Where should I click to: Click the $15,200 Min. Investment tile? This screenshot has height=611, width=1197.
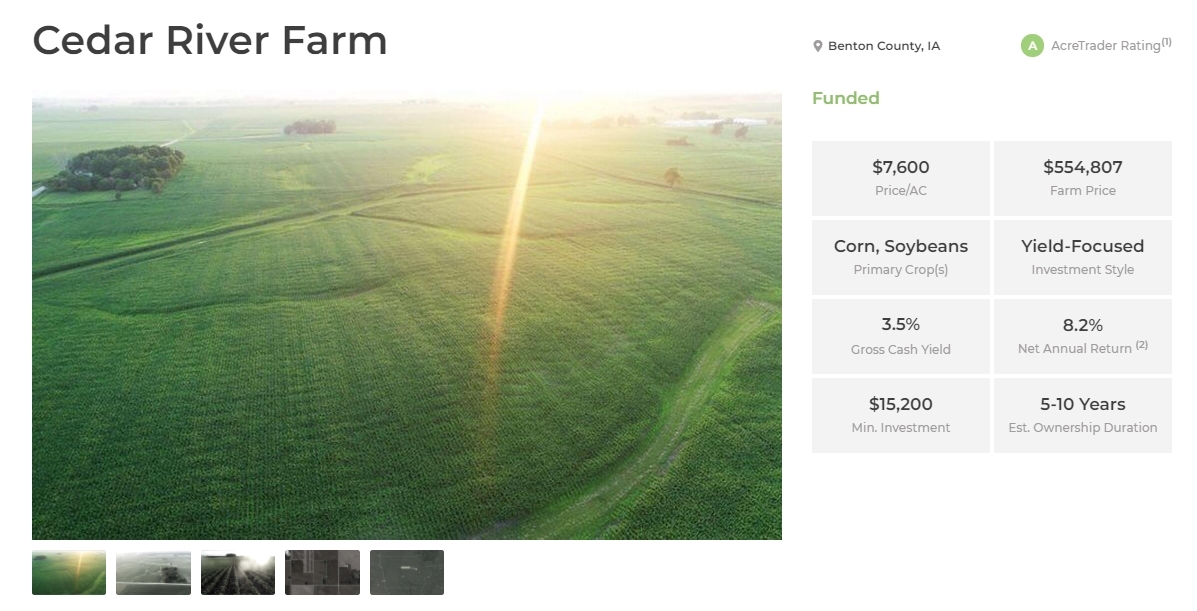click(901, 415)
